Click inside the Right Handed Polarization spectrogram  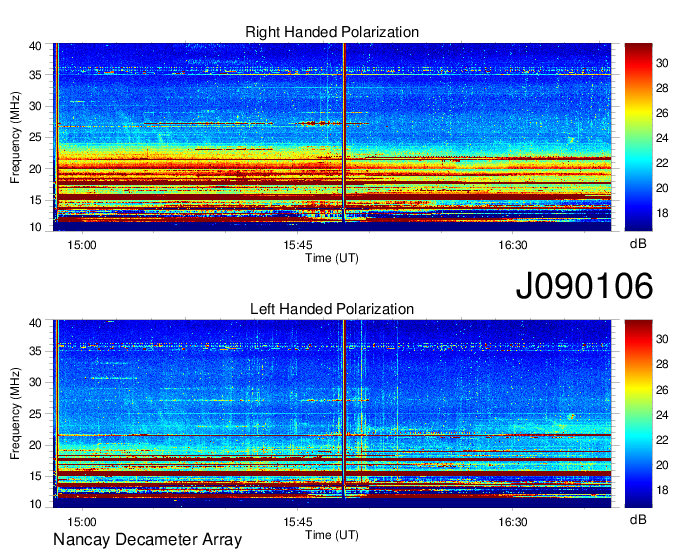[332, 137]
